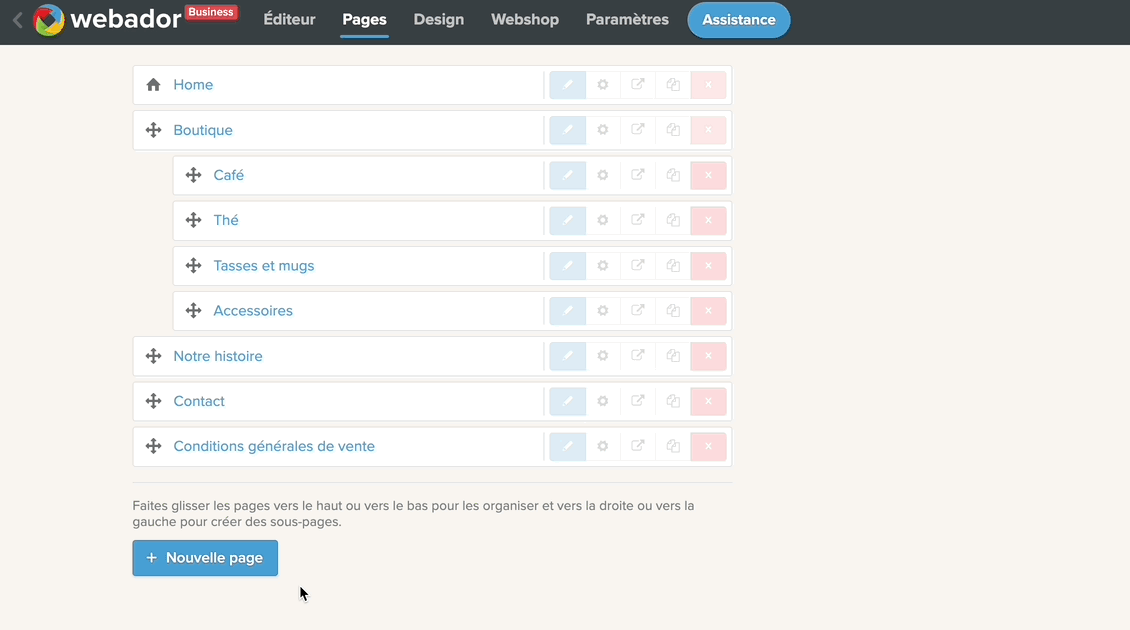Image resolution: width=1130 pixels, height=630 pixels.
Task: Open the Tasses et mugs link
Action: (x=264, y=266)
